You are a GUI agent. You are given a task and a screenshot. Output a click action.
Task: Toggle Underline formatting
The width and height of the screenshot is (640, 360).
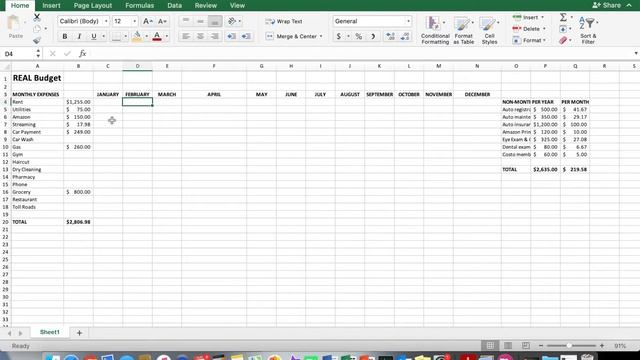click(x=93, y=36)
